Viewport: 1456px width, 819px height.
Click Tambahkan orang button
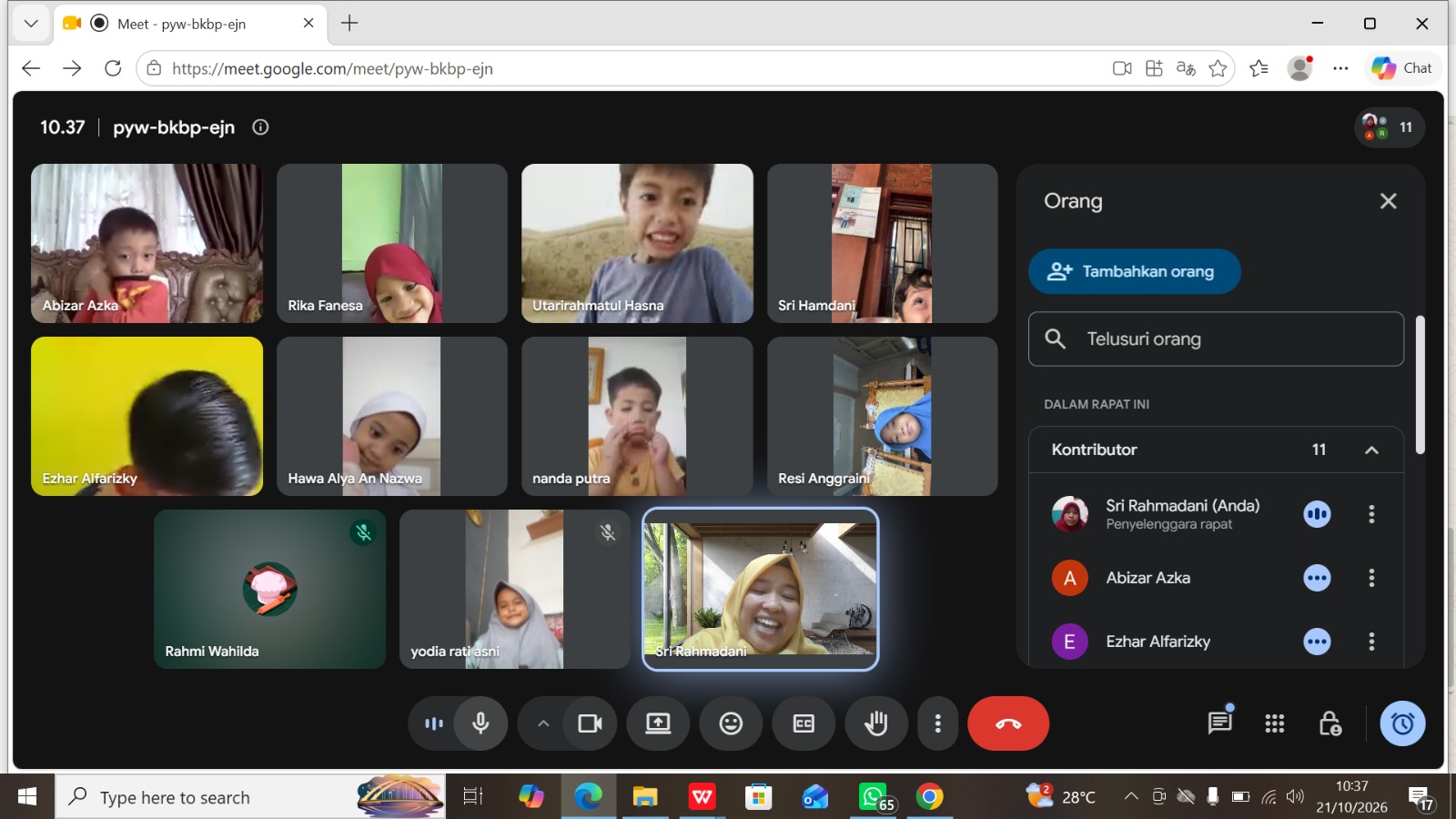1134,271
